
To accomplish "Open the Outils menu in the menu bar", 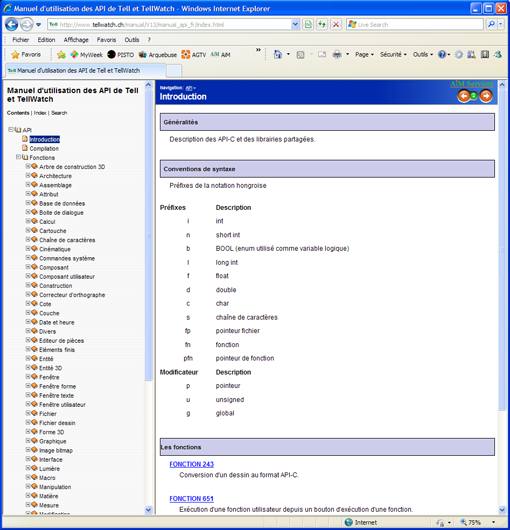I will click(x=131, y=40).
